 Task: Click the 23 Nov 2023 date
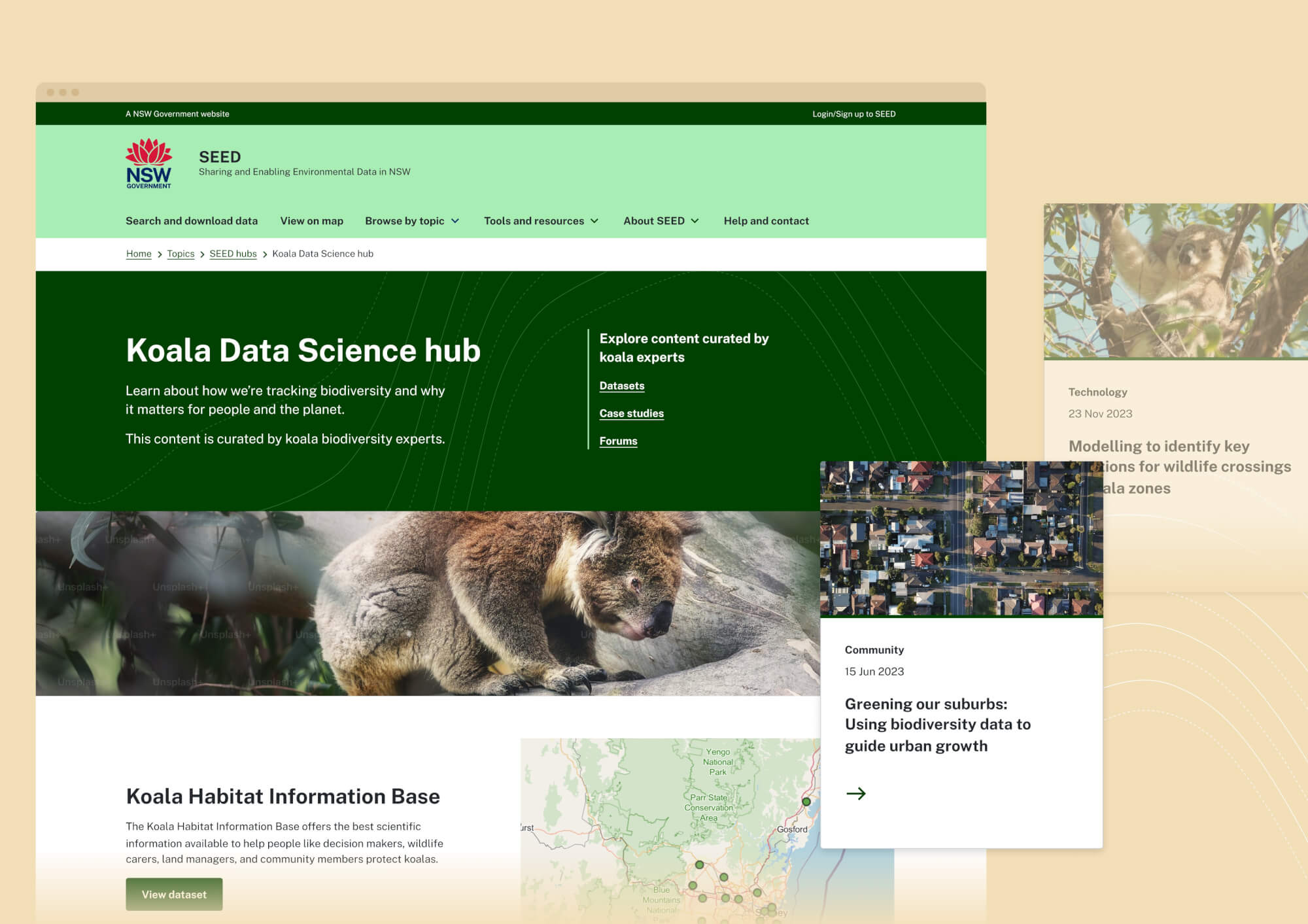click(1100, 413)
